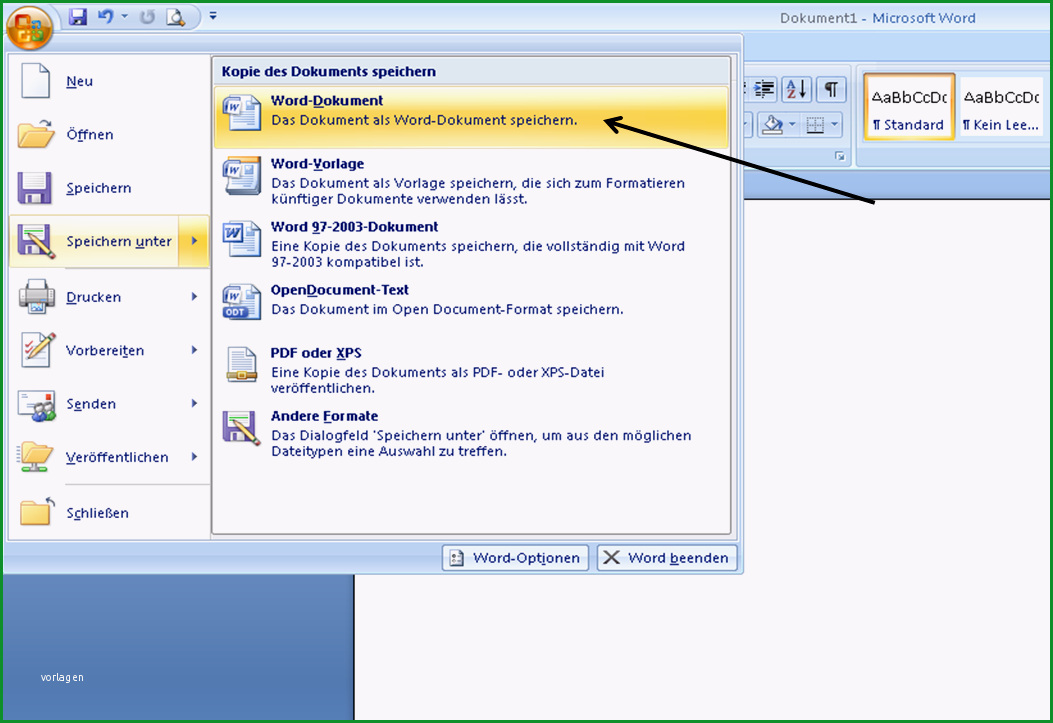Click the network folder icon beside Veröffentlichen
The height and width of the screenshot is (723, 1053).
tap(36, 457)
